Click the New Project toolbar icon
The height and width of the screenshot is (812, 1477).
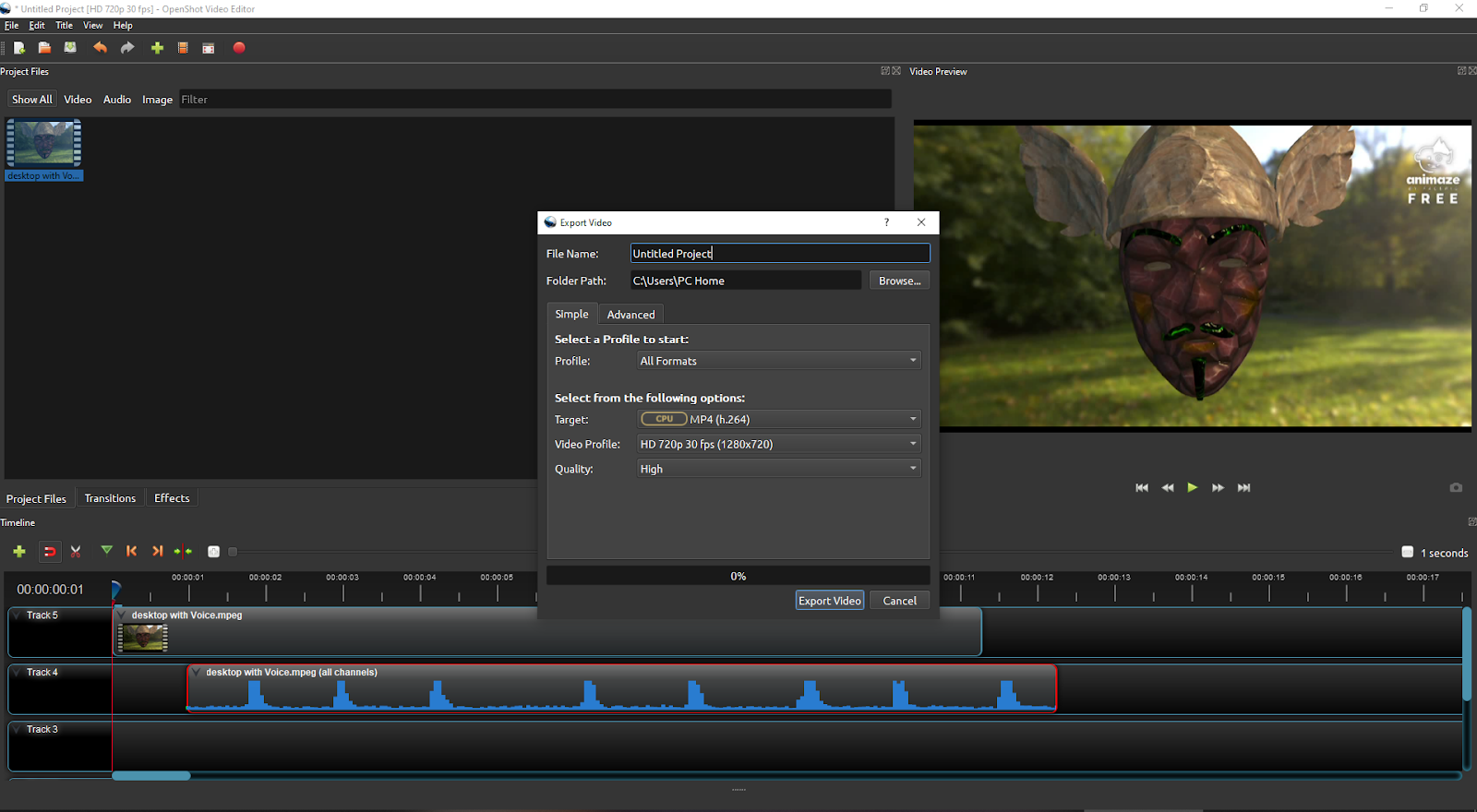tap(18, 48)
